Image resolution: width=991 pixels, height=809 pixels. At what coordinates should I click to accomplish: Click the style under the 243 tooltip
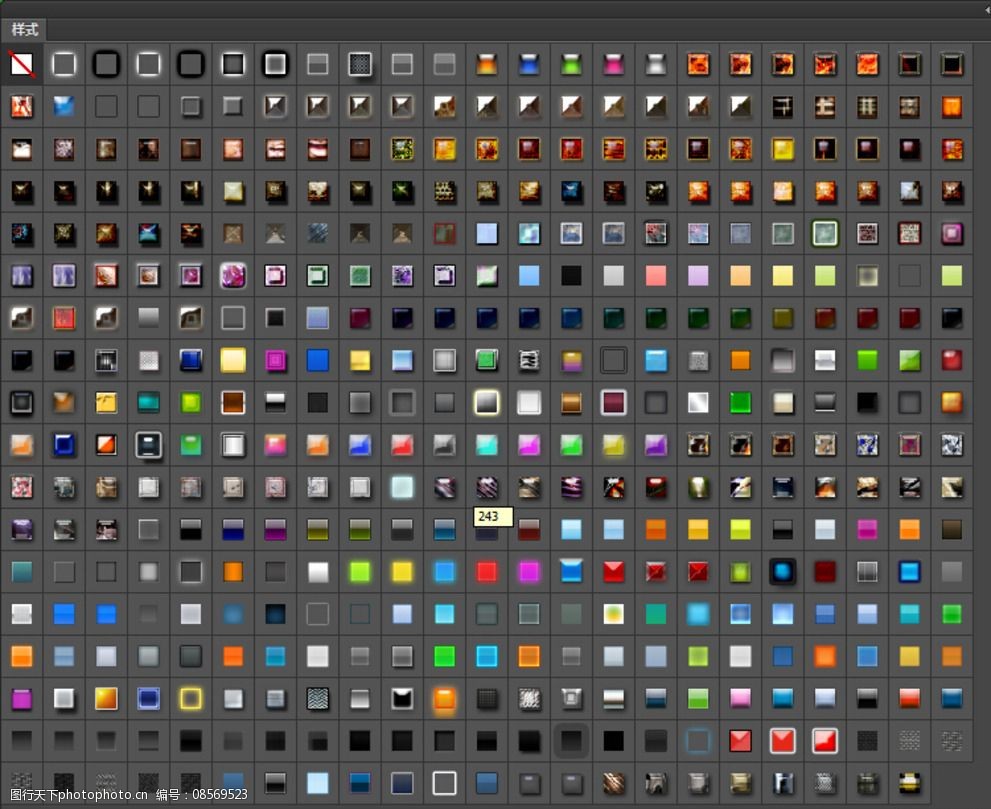(x=487, y=530)
